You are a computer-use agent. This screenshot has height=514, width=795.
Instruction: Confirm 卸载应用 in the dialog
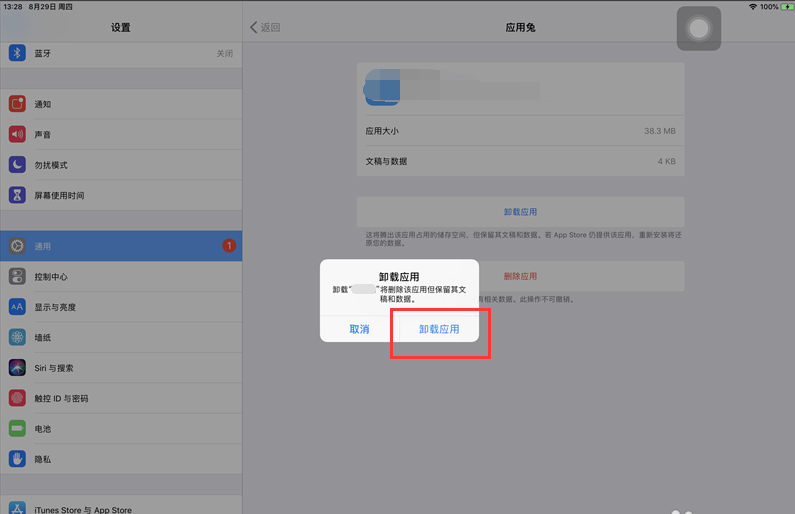pos(439,329)
